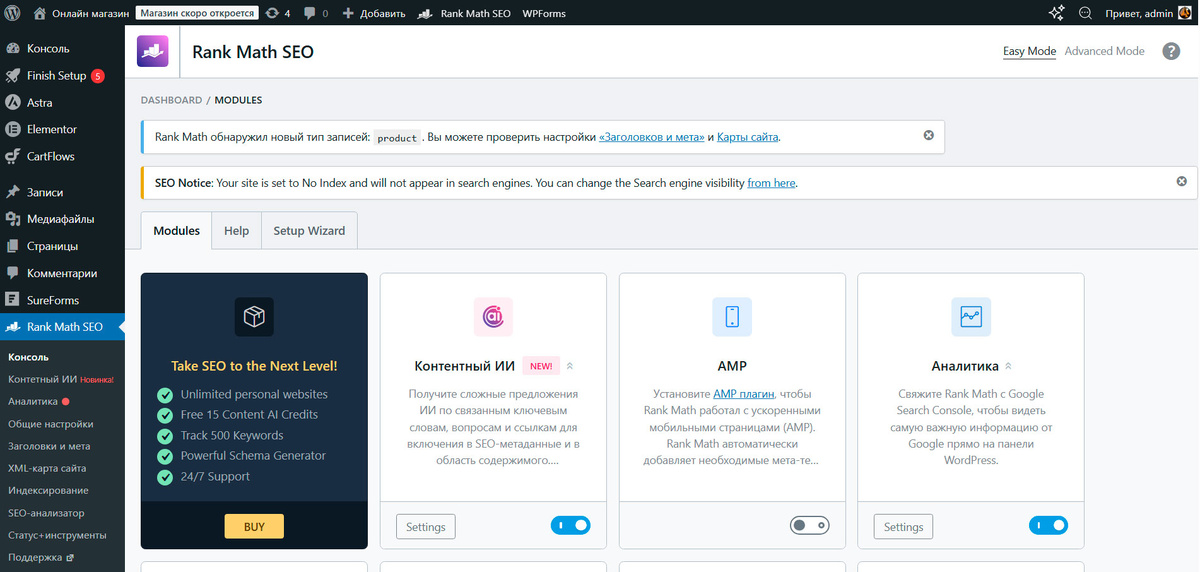
Task: Click the Добавить plus icon
Action: (x=348, y=13)
